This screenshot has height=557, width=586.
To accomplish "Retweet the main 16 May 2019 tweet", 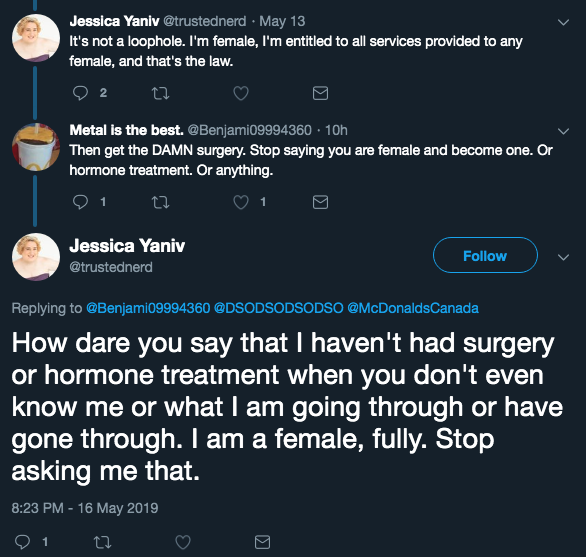I will coord(102,542).
